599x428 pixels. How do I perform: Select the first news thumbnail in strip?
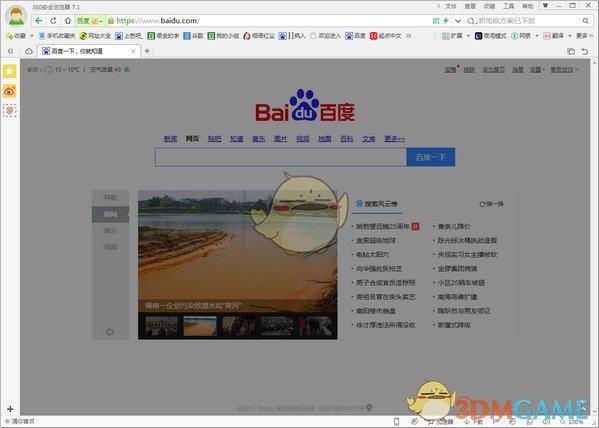tap(162, 326)
